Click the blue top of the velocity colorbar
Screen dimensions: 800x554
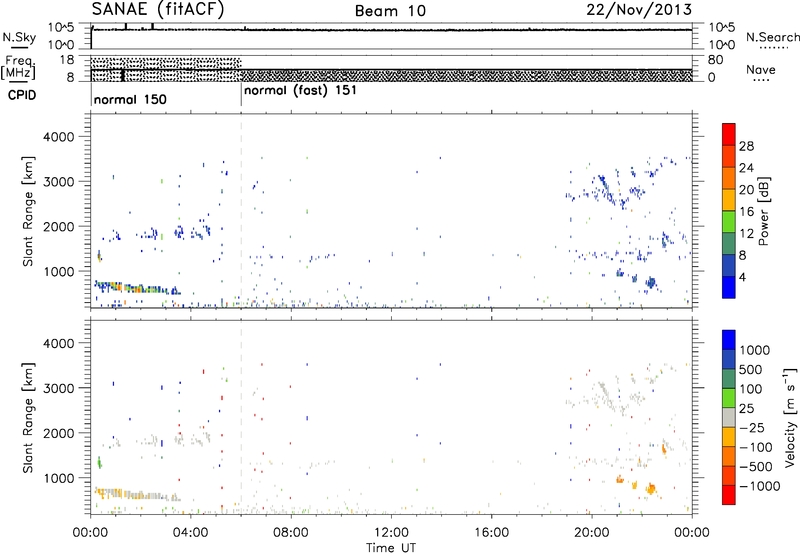(729, 340)
